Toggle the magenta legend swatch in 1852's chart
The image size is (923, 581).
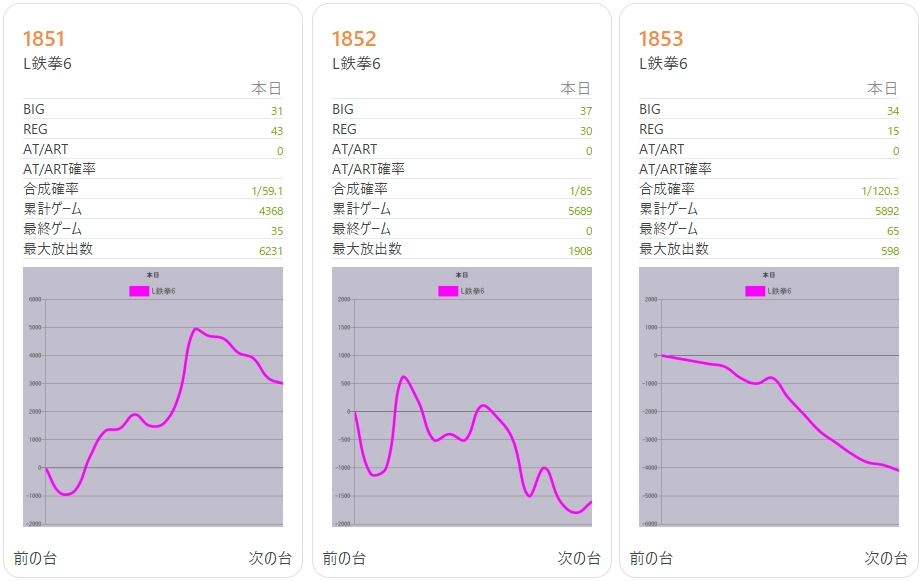pos(447,291)
